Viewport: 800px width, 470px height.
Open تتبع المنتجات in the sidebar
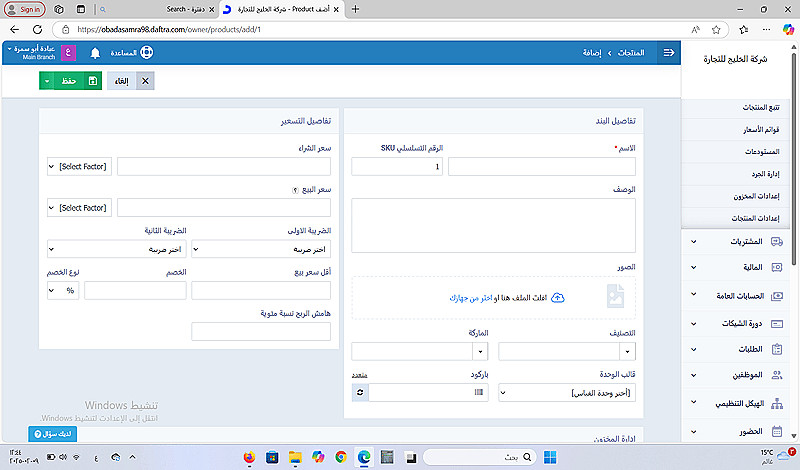click(x=761, y=107)
